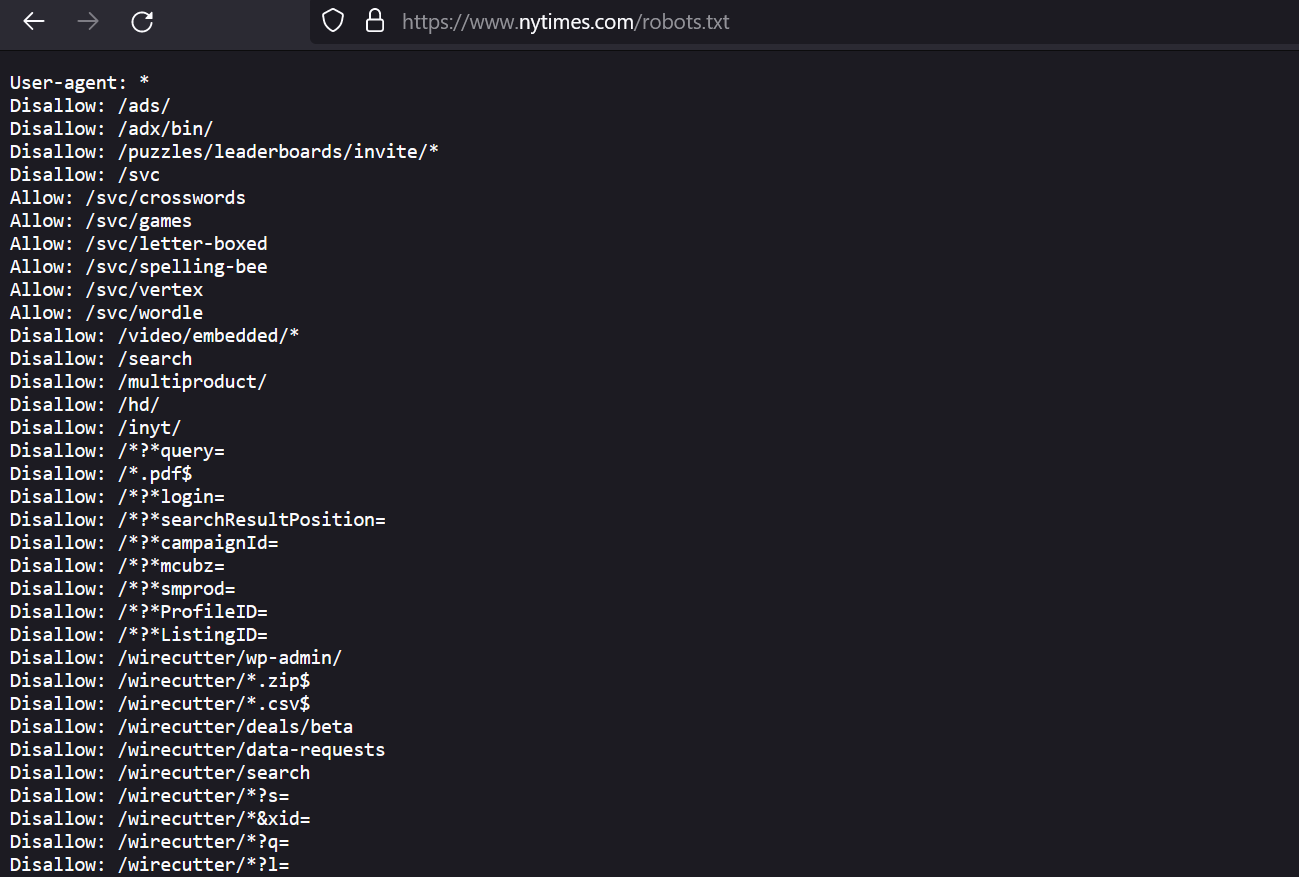Reload the robots.txt page
Screen dimensions: 1299x877
(x=142, y=21)
